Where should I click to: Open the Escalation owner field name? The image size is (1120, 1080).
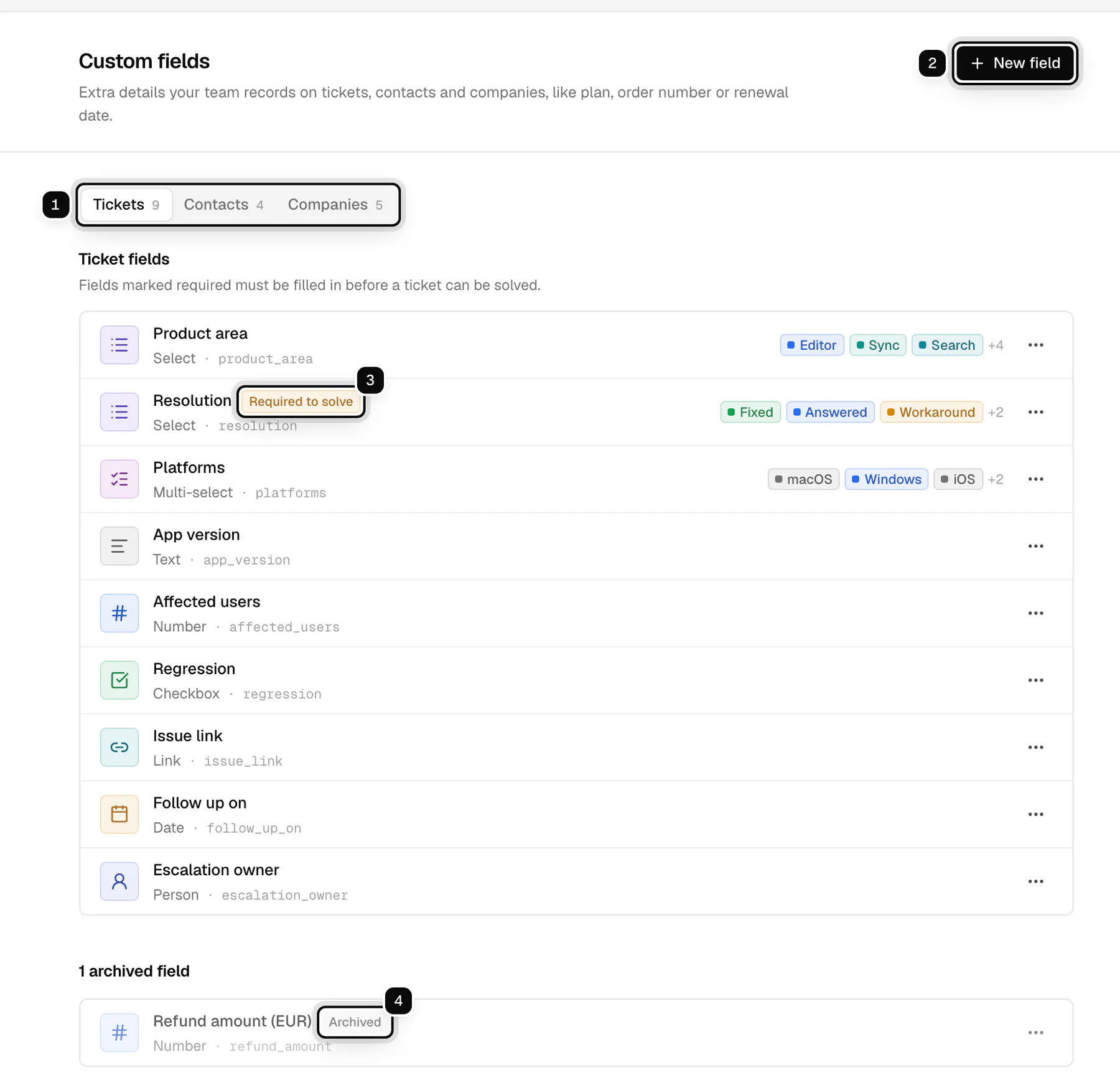(x=216, y=870)
